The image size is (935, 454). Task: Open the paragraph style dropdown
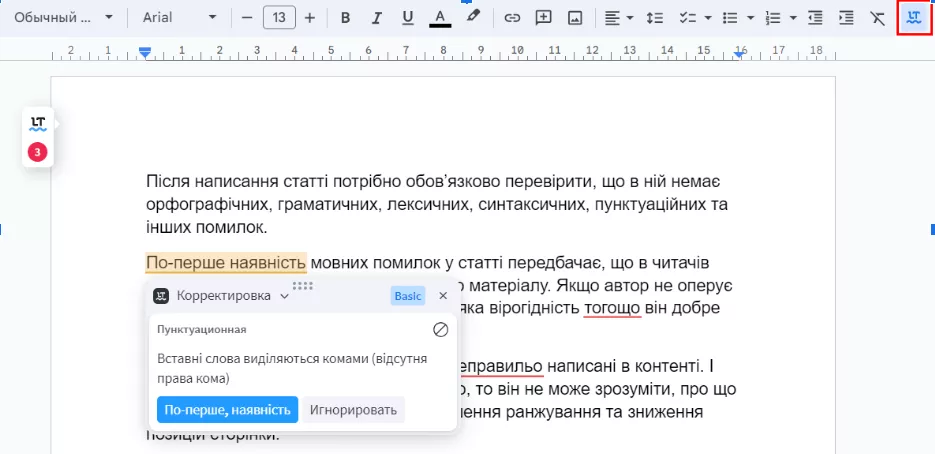pos(63,18)
